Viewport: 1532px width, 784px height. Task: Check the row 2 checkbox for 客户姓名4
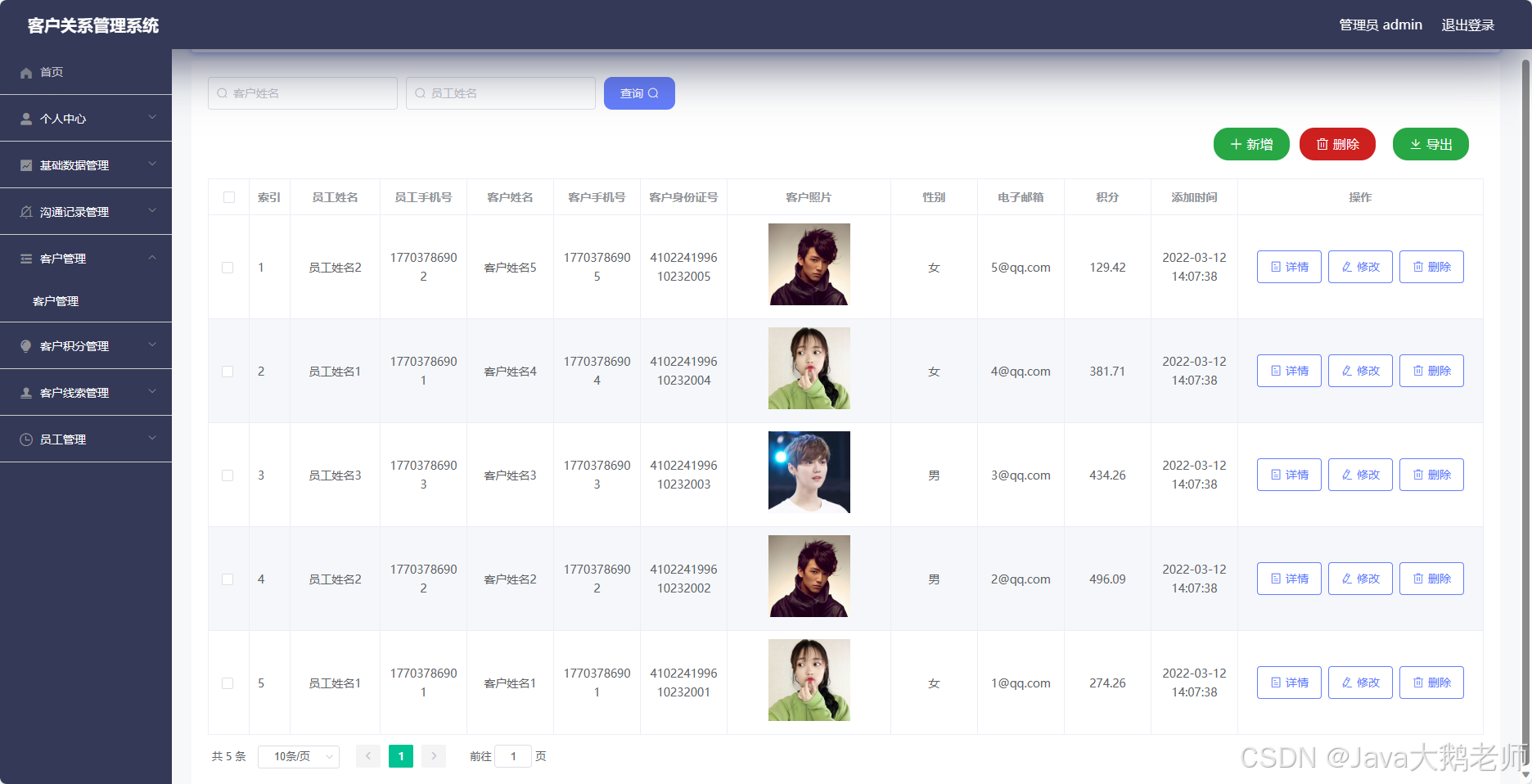coord(228,372)
